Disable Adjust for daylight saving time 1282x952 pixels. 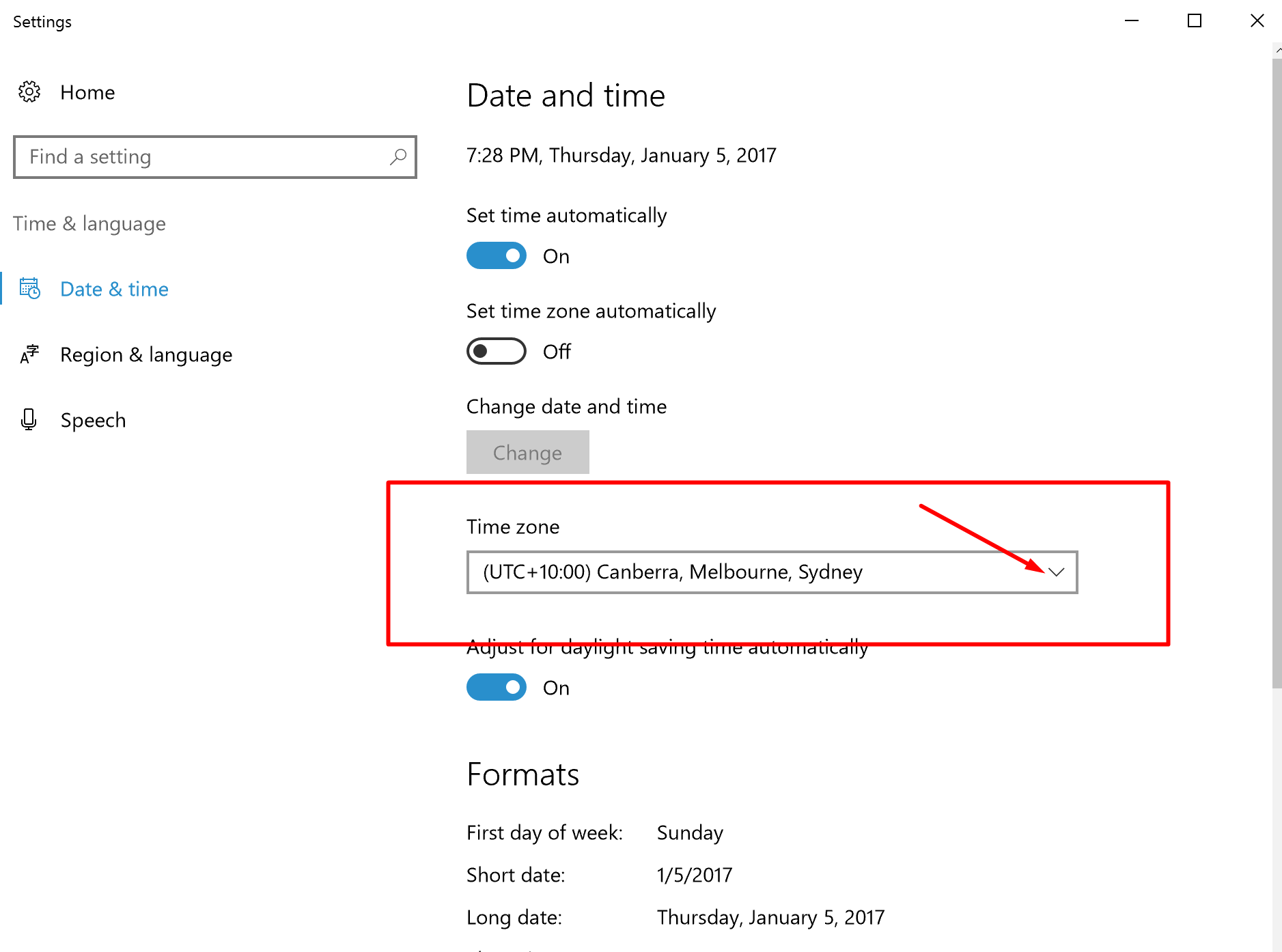click(x=496, y=687)
